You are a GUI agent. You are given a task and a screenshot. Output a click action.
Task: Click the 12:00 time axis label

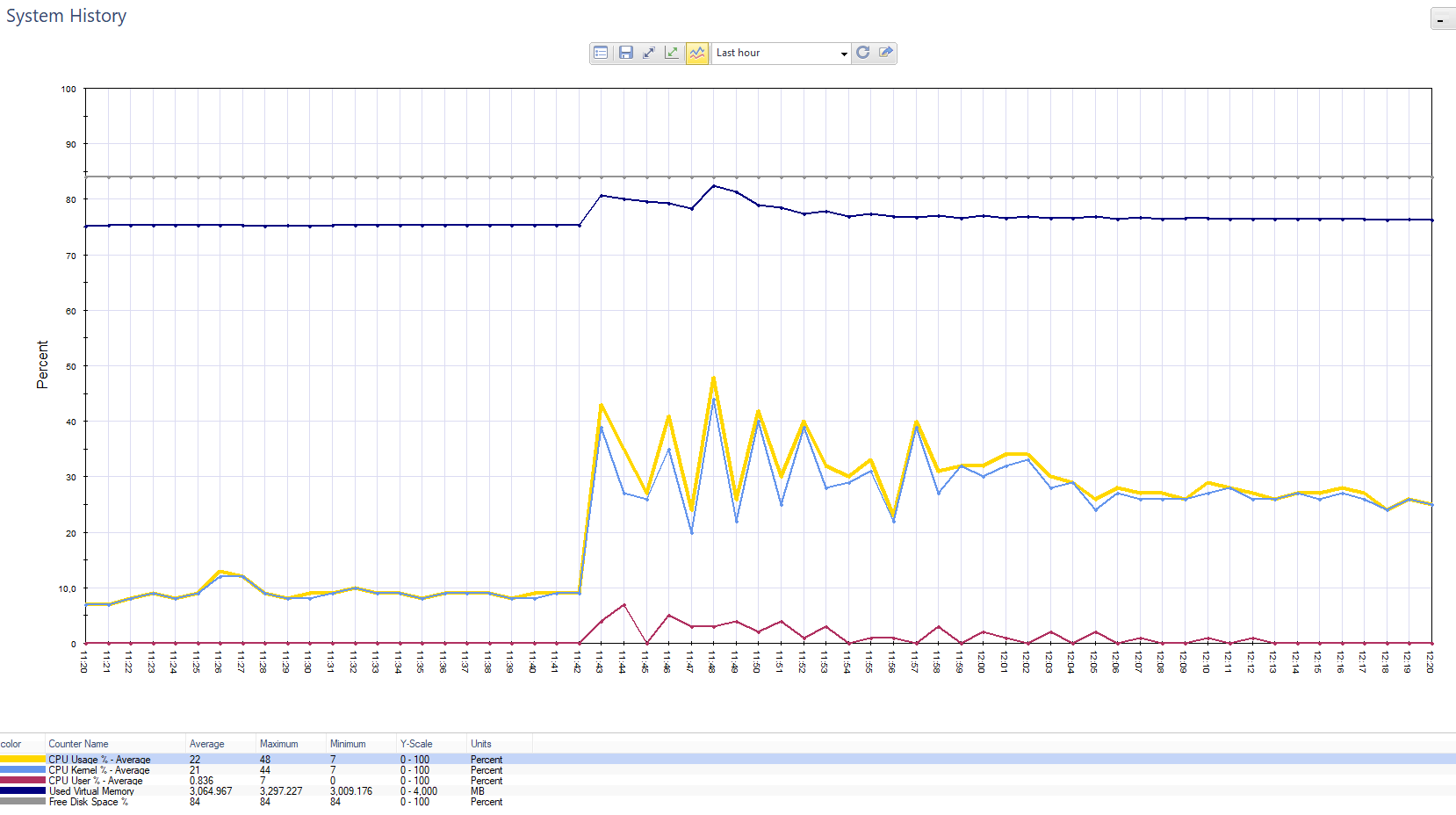click(983, 662)
